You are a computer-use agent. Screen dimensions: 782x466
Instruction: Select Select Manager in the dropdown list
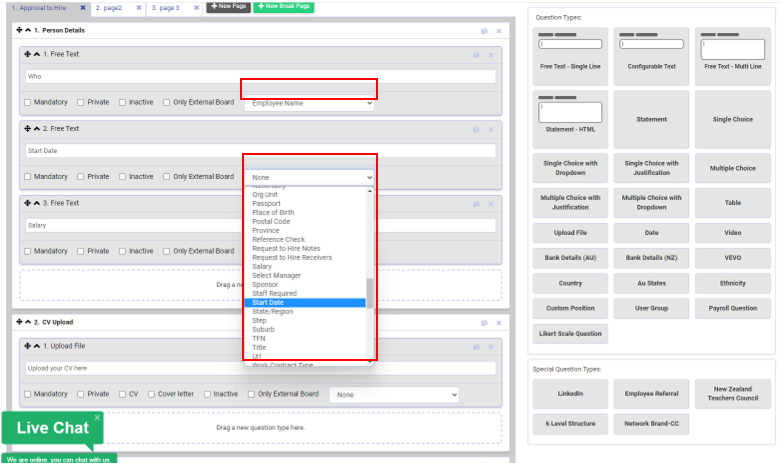pos(305,275)
